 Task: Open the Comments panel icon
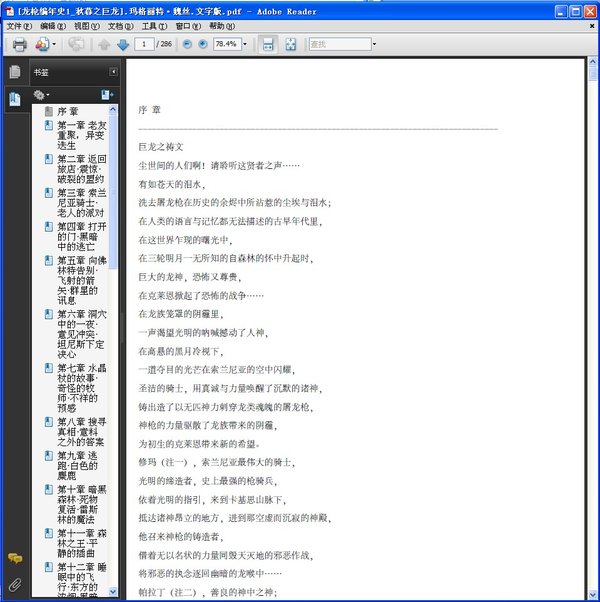pyautogui.click(x=15, y=558)
